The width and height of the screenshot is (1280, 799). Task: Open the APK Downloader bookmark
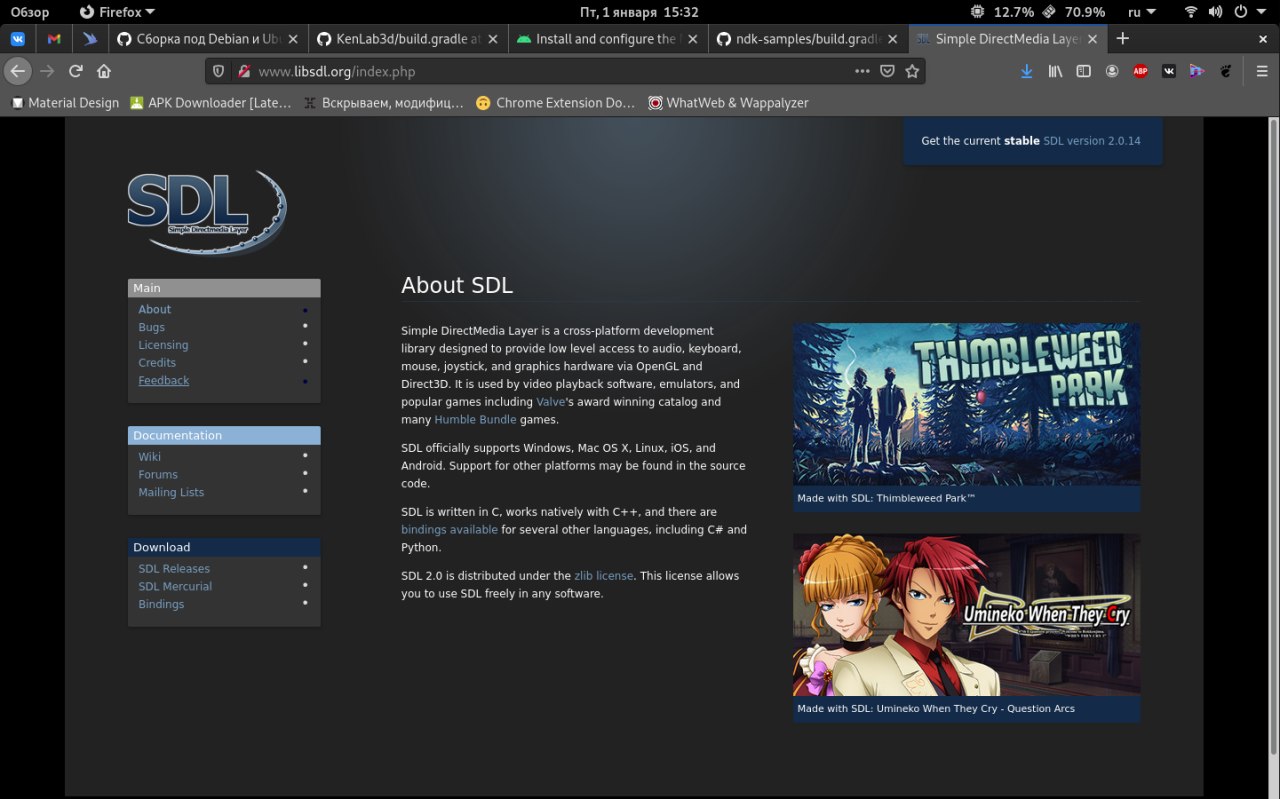pos(211,102)
